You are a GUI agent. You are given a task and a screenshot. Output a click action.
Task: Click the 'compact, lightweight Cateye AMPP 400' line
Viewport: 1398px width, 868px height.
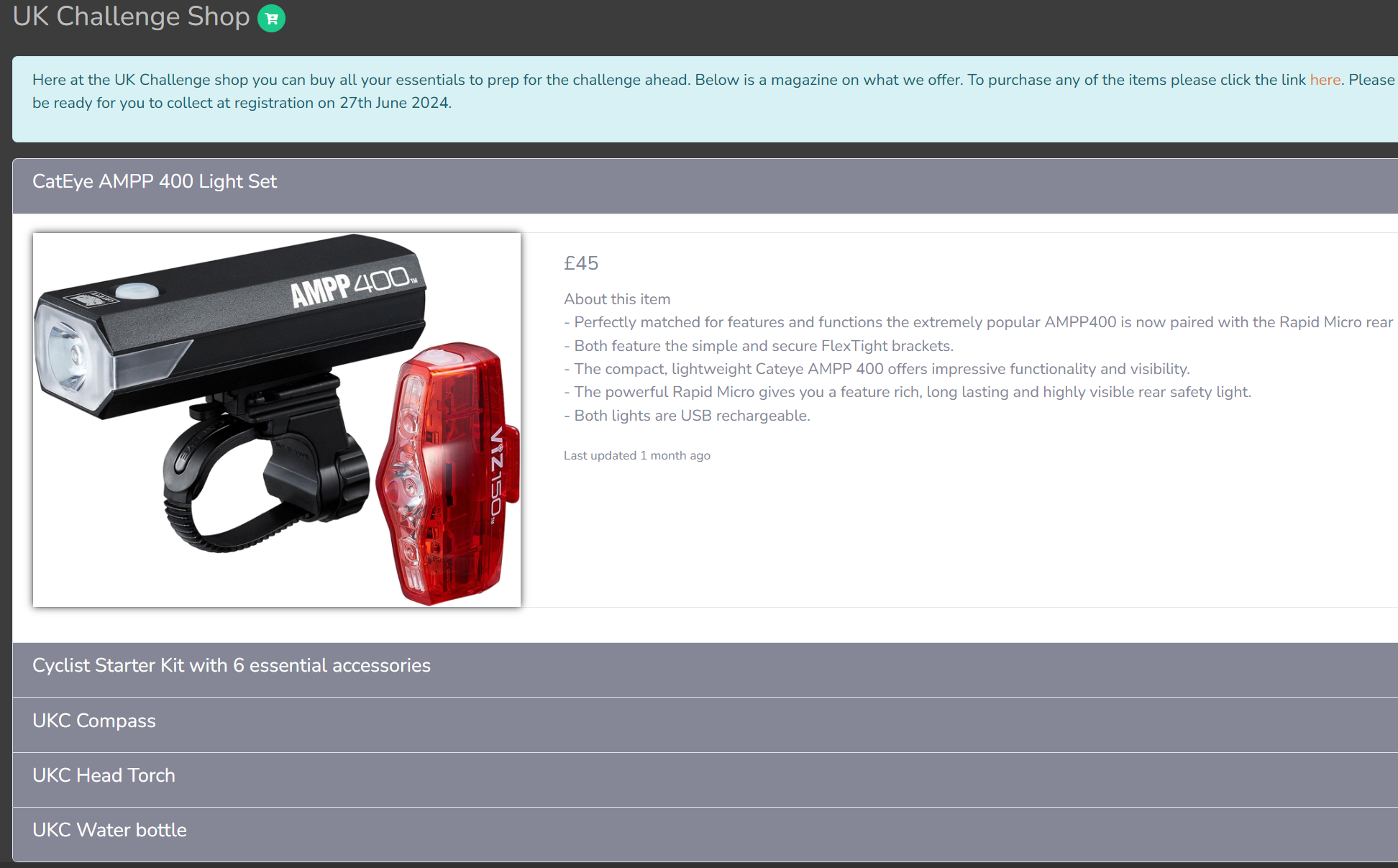click(877, 369)
